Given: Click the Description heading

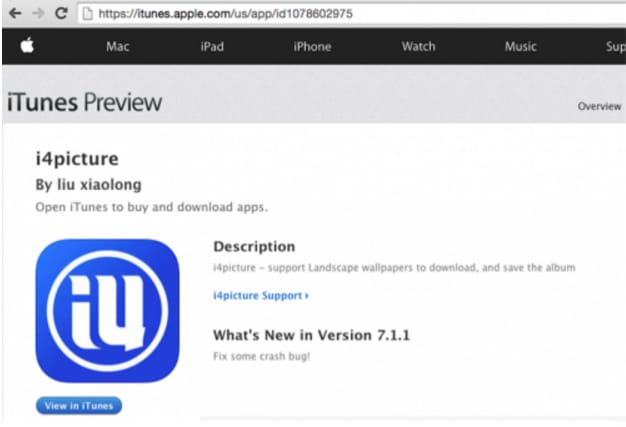Looking at the screenshot, I should pyautogui.click(x=254, y=246).
